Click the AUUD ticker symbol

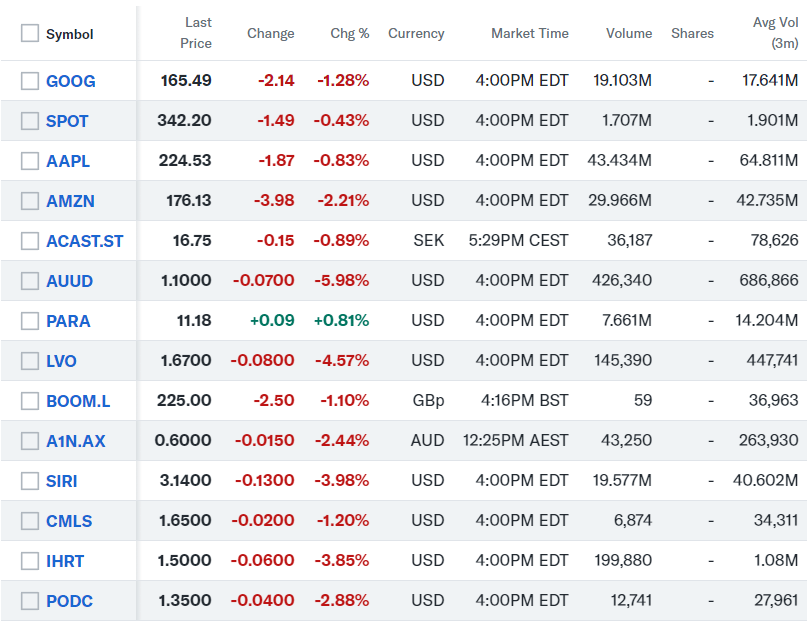pyautogui.click(x=69, y=281)
